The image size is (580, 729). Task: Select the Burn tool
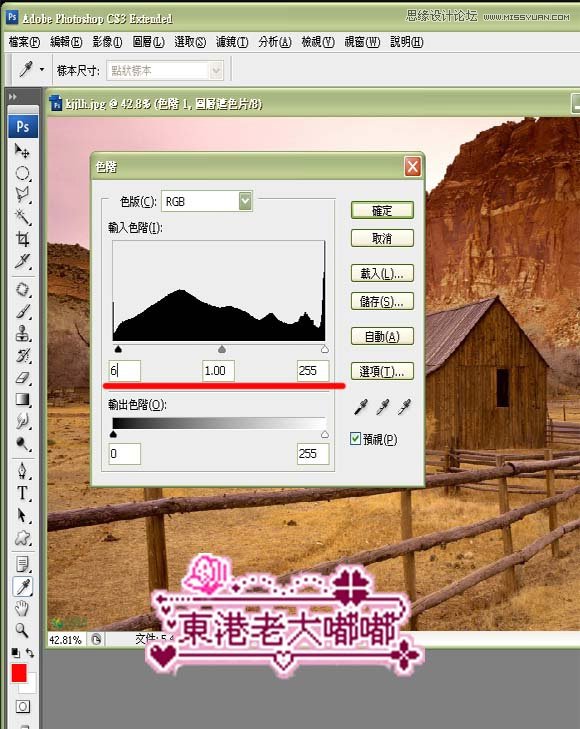[x=22, y=444]
